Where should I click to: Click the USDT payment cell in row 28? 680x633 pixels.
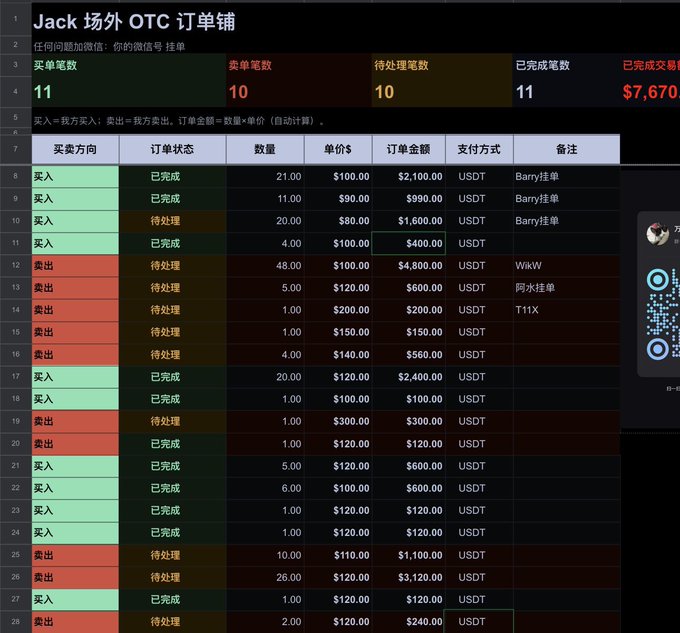(x=479, y=622)
